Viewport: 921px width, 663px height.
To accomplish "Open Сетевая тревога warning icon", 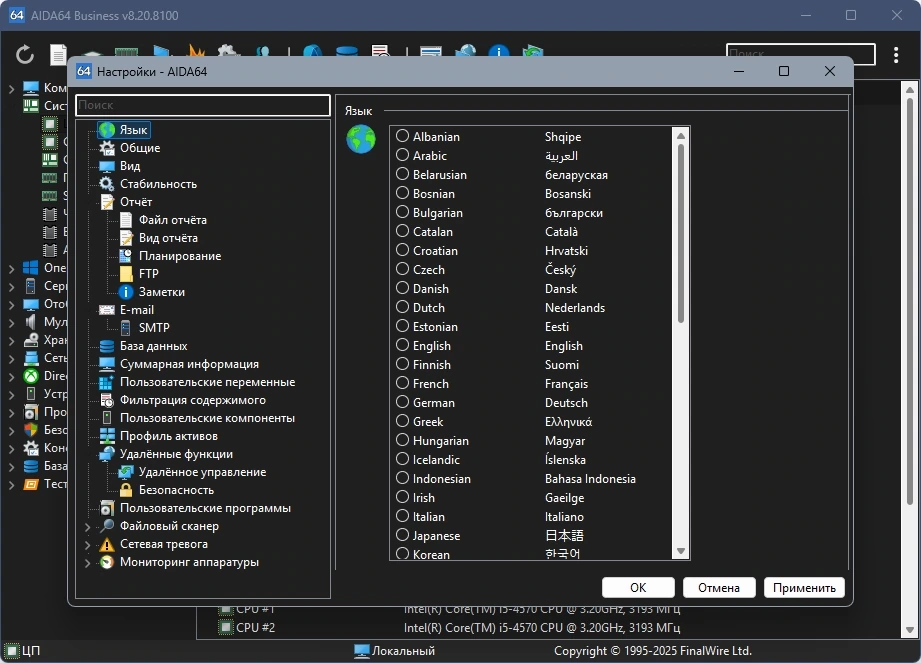I will [107, 544].
